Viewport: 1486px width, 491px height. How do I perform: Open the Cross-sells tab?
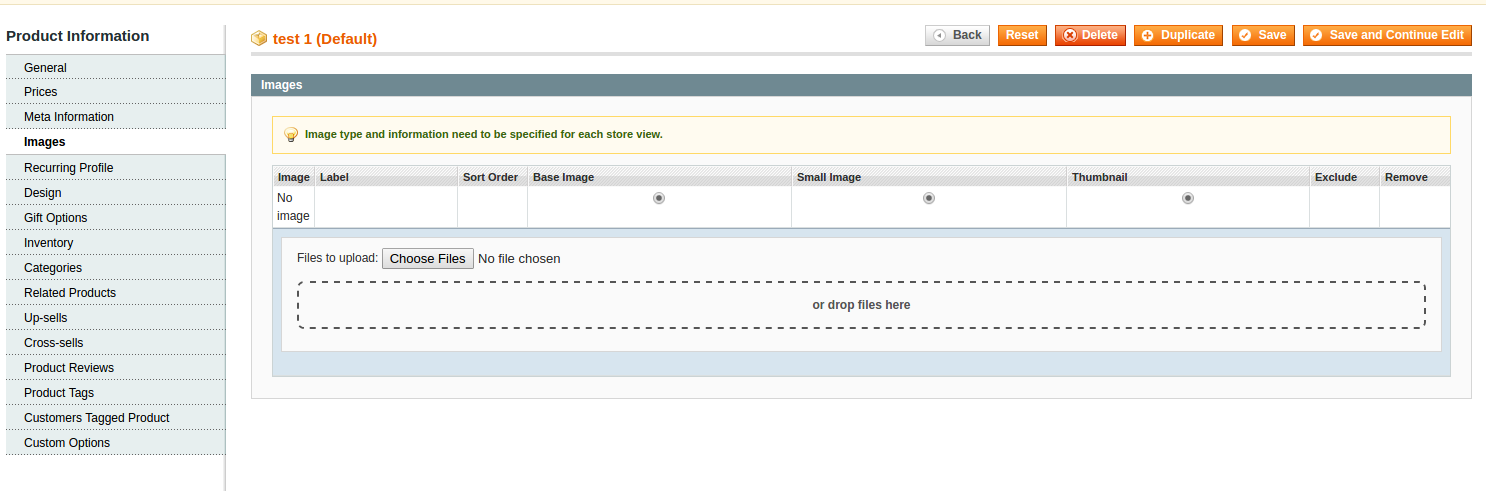point(116,343)
